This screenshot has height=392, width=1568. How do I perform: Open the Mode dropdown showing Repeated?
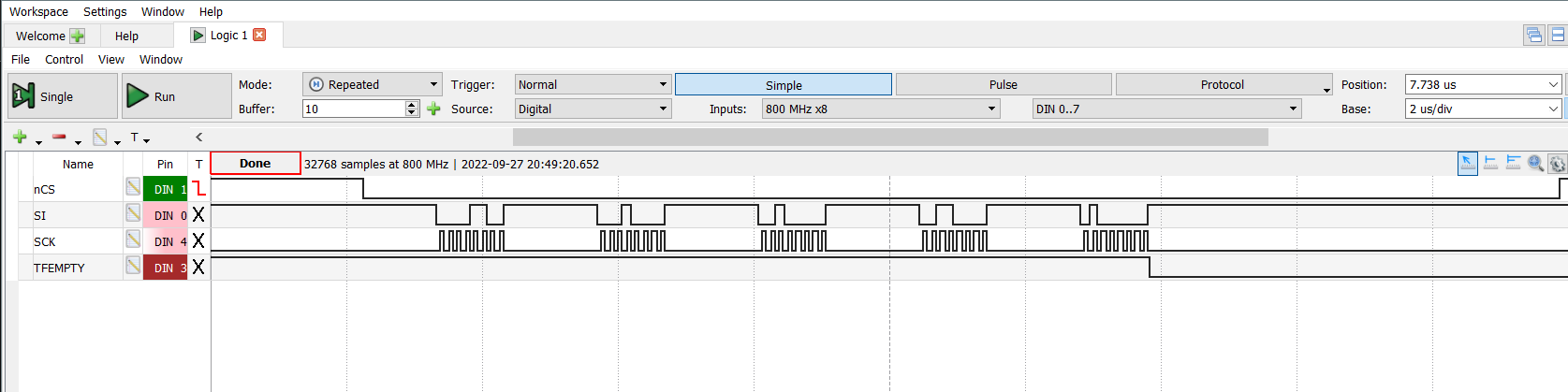click(372, 84)
